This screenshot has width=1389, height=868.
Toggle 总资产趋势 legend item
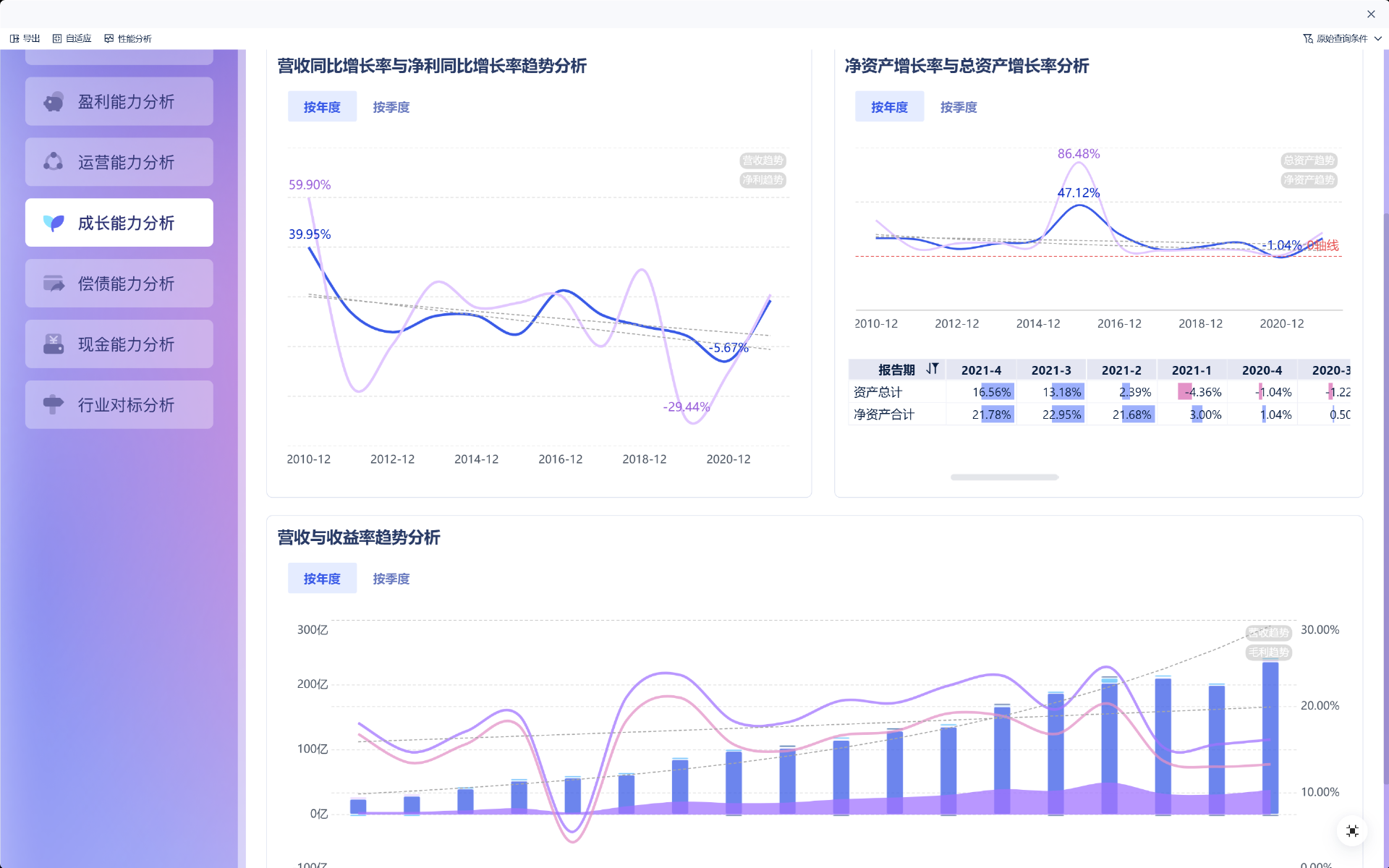[x=1309, y=161]
